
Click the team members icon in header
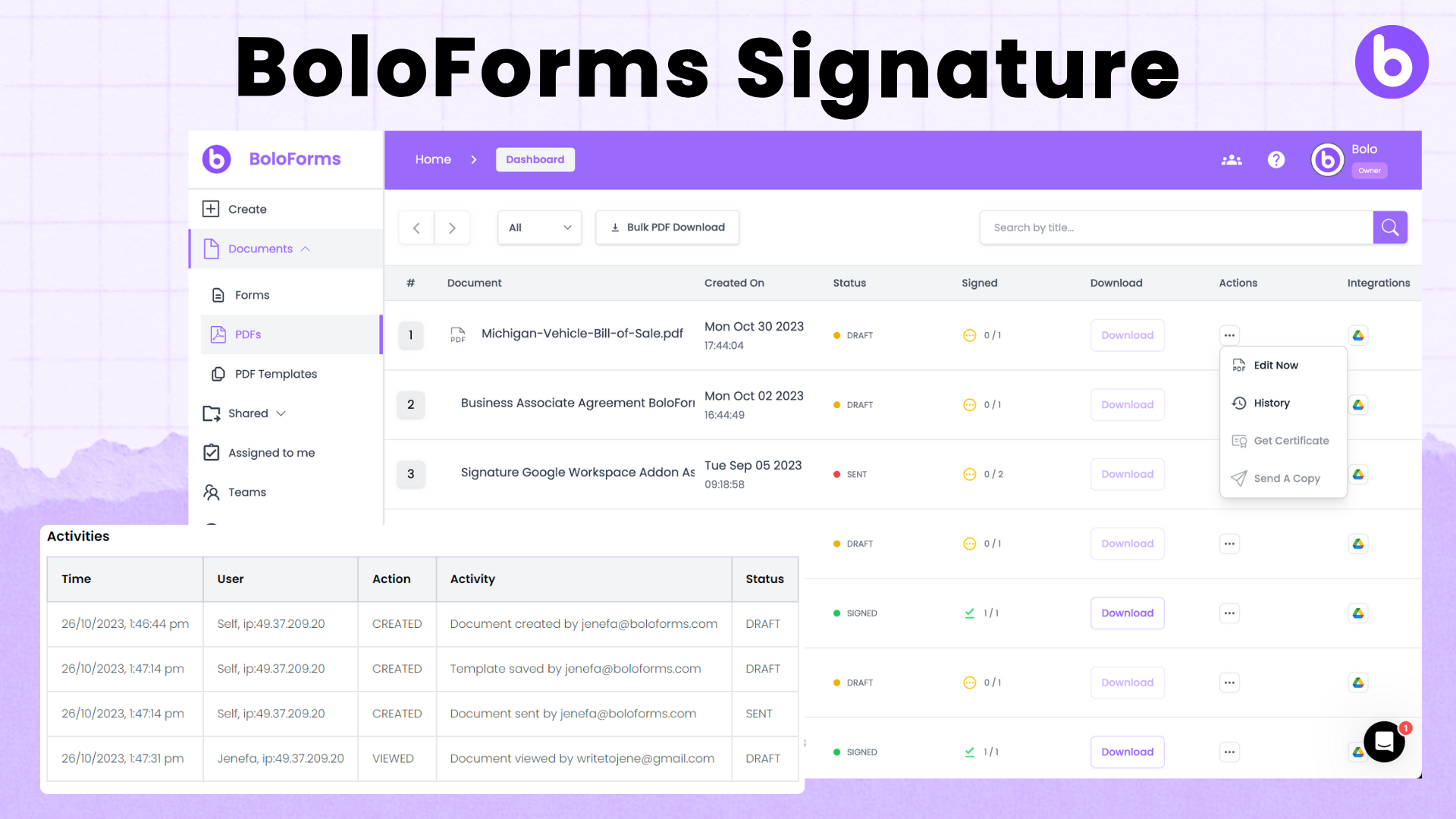click(x=1231, y=160)
